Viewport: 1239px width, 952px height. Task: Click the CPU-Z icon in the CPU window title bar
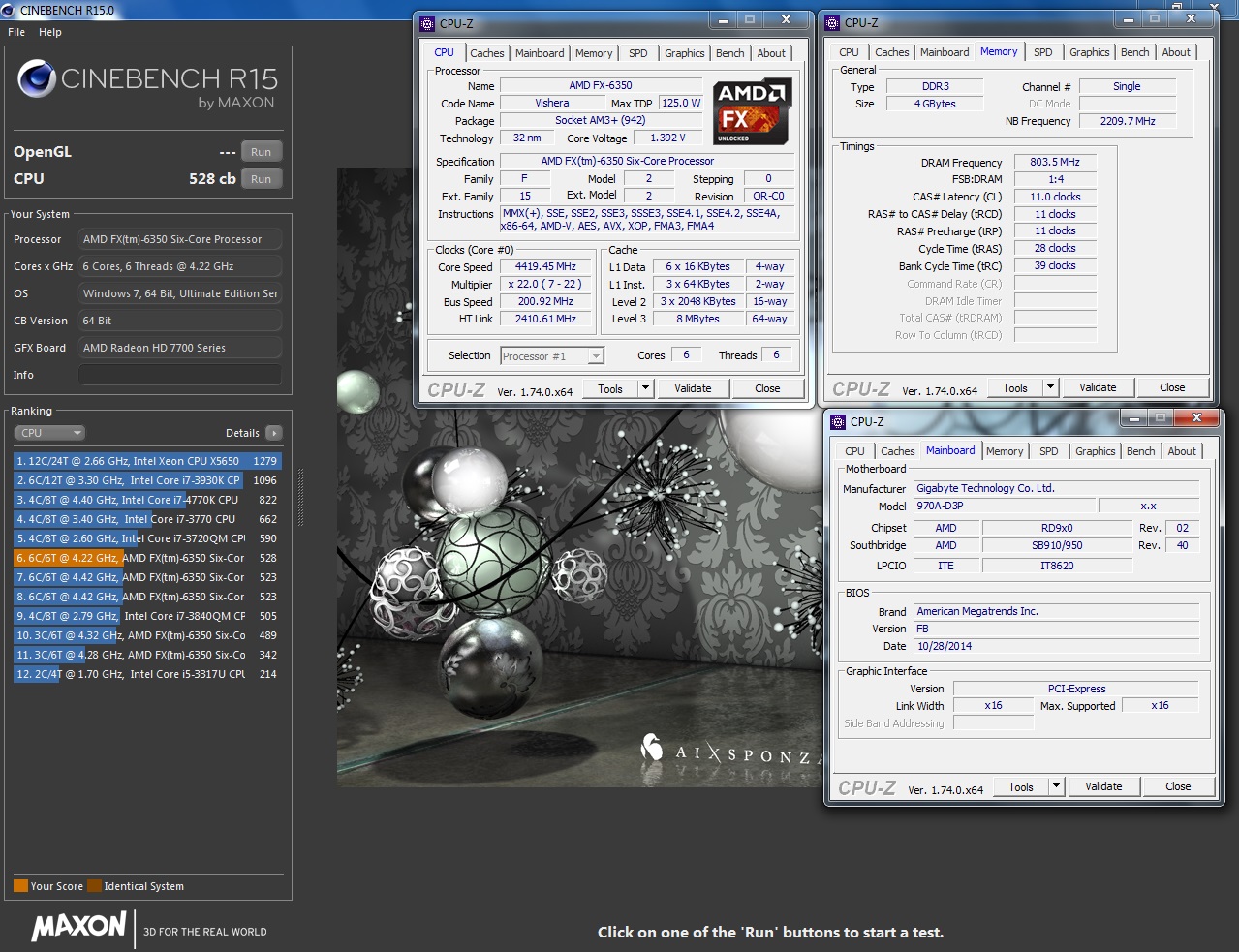tap(427, 23)
